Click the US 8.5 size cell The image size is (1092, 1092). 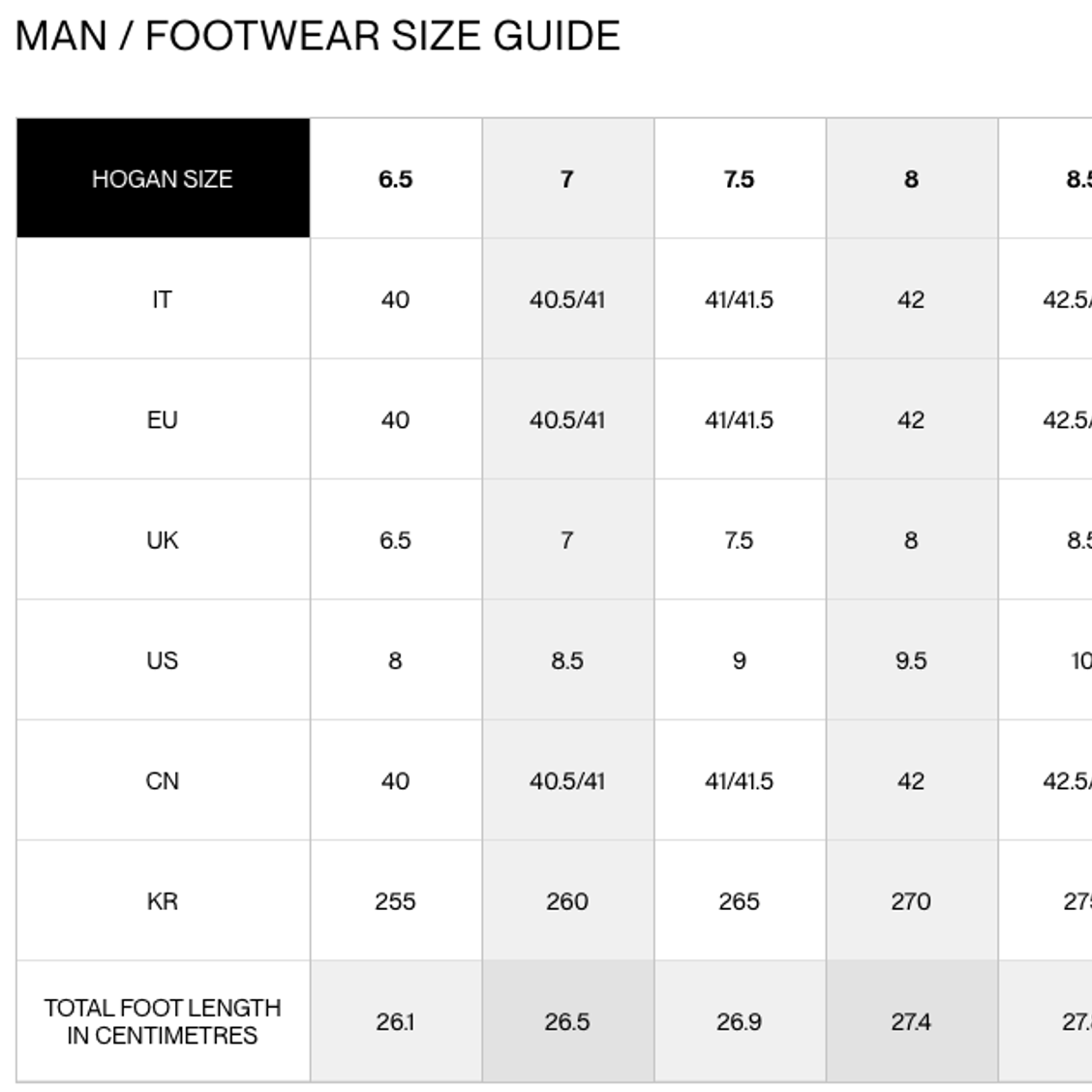pos(567,660)
